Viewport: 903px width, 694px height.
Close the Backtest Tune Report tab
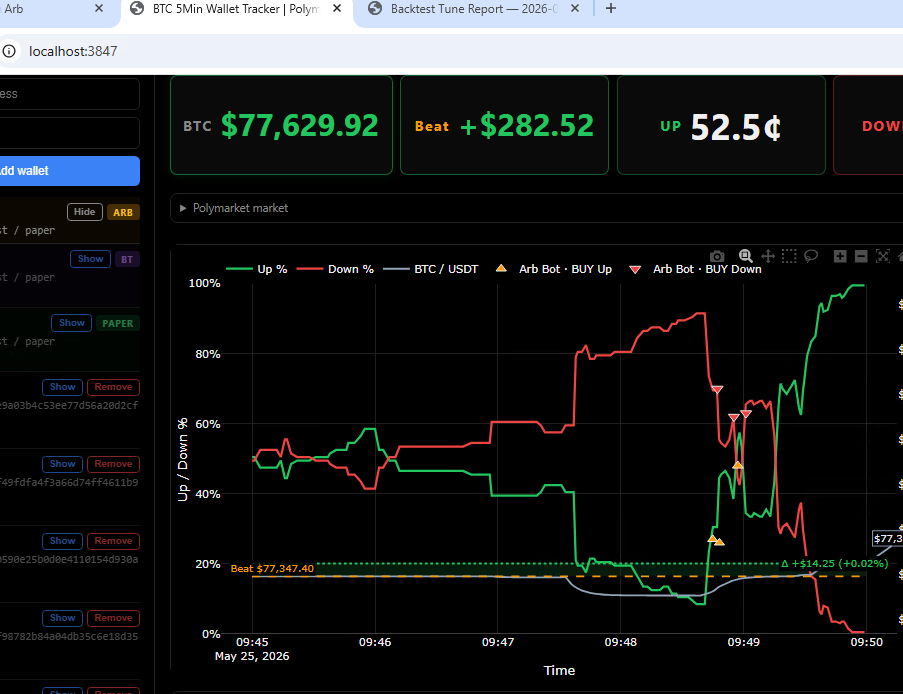tap(575, 9)
